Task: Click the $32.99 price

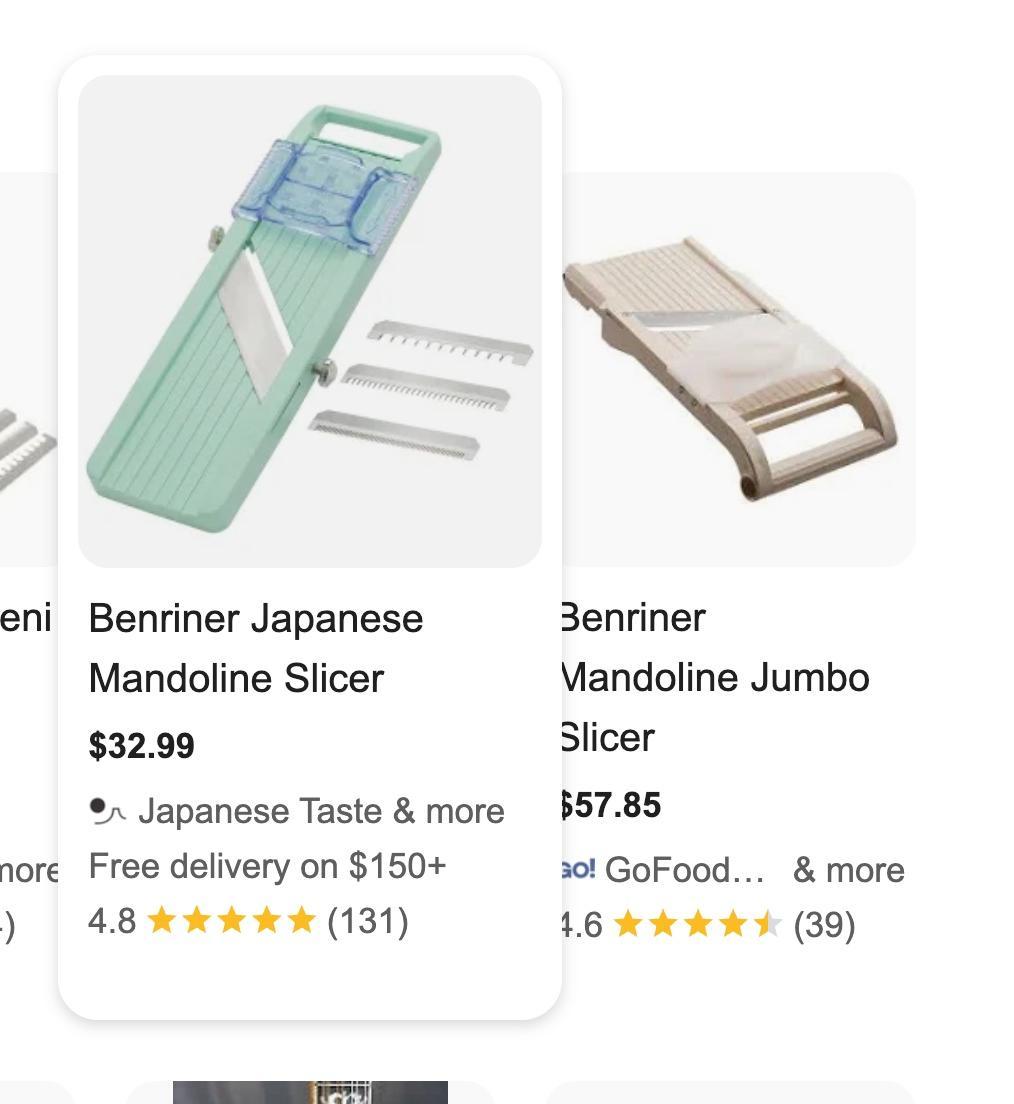Action: [x=142, y=746]
